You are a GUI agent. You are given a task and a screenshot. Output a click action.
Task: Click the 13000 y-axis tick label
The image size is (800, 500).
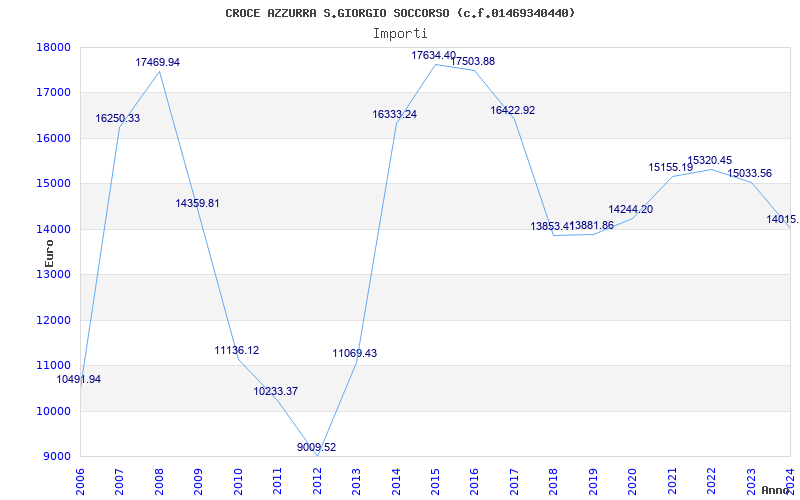pos(53,274)
